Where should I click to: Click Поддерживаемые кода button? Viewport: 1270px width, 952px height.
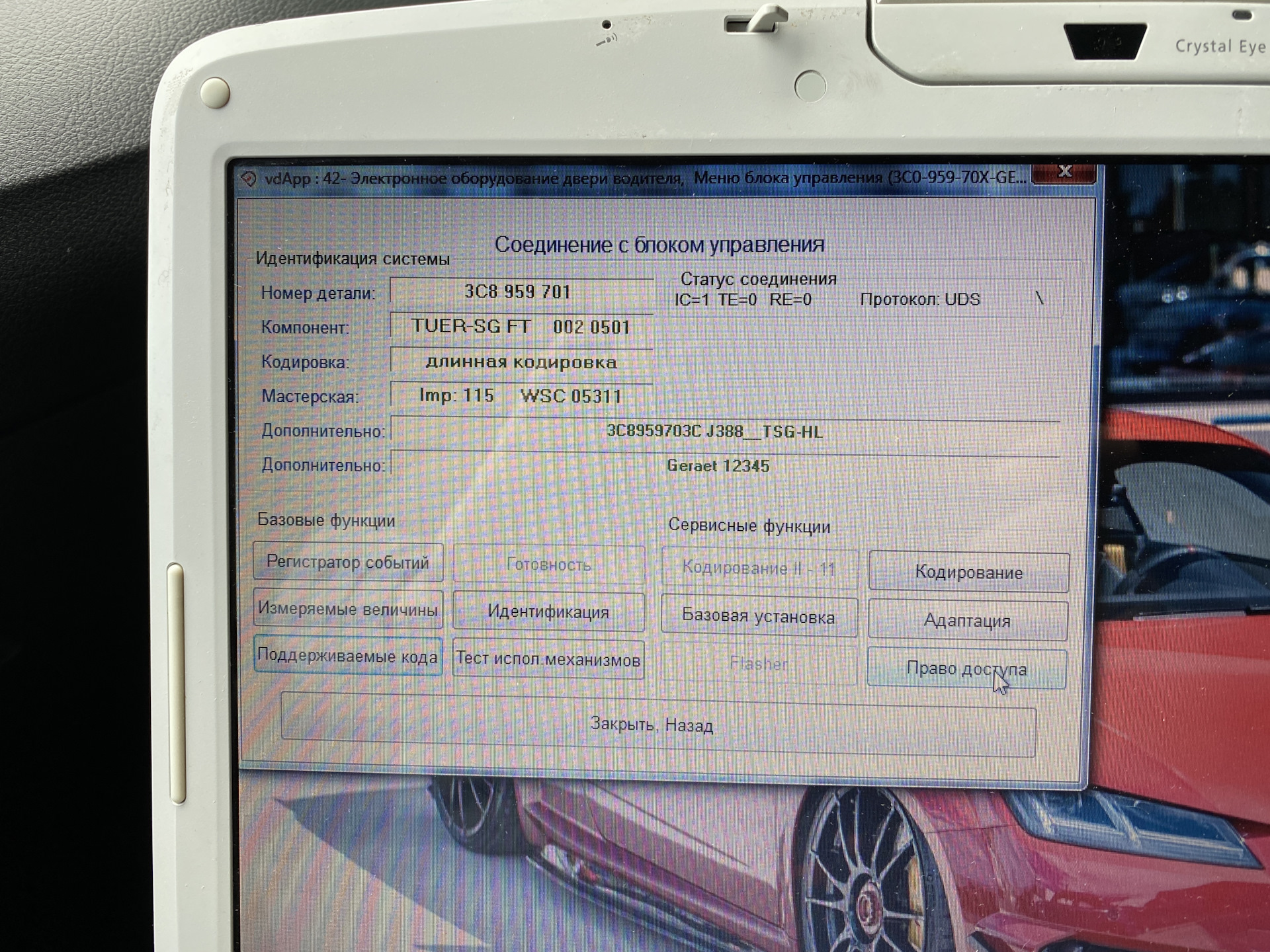348,656
